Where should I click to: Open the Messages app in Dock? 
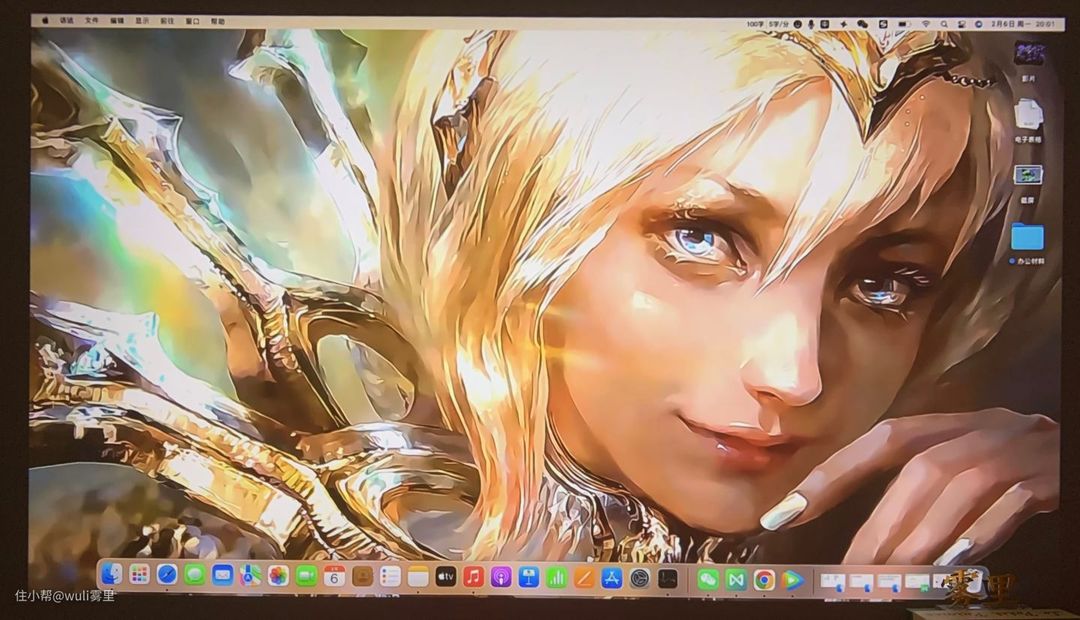tap(195, 575)
